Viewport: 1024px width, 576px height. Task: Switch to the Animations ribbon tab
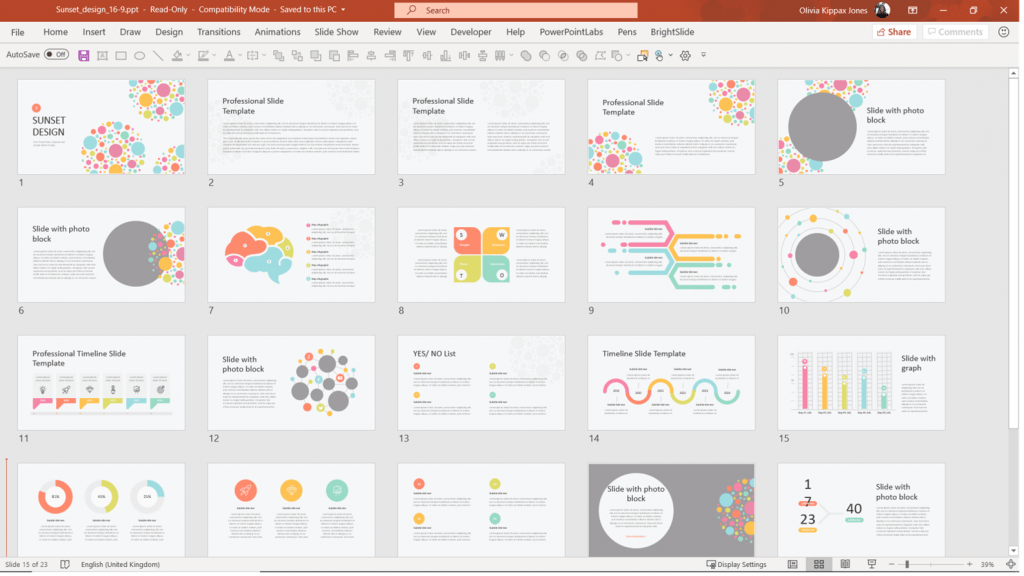tap(277, 31)
